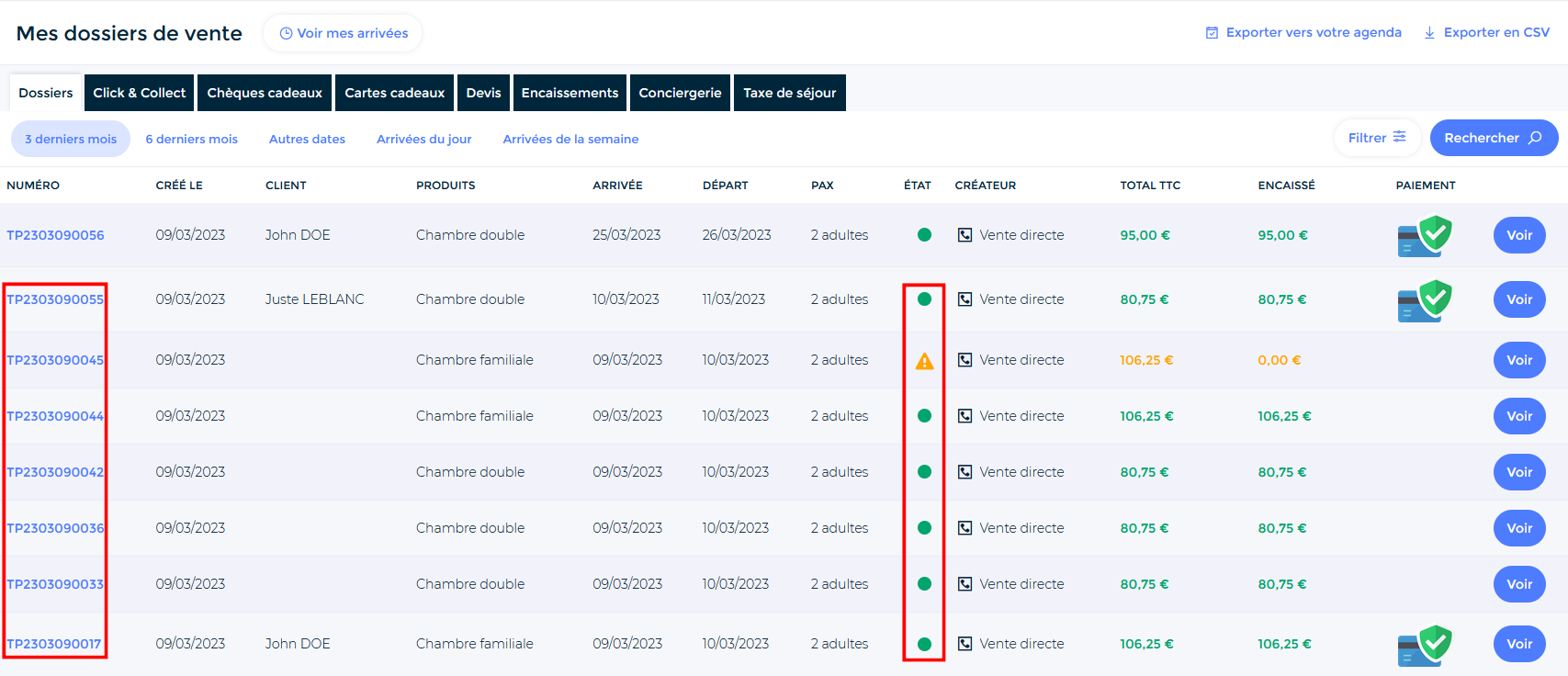Click Voir mes arrivées button

tap(343, 33)
